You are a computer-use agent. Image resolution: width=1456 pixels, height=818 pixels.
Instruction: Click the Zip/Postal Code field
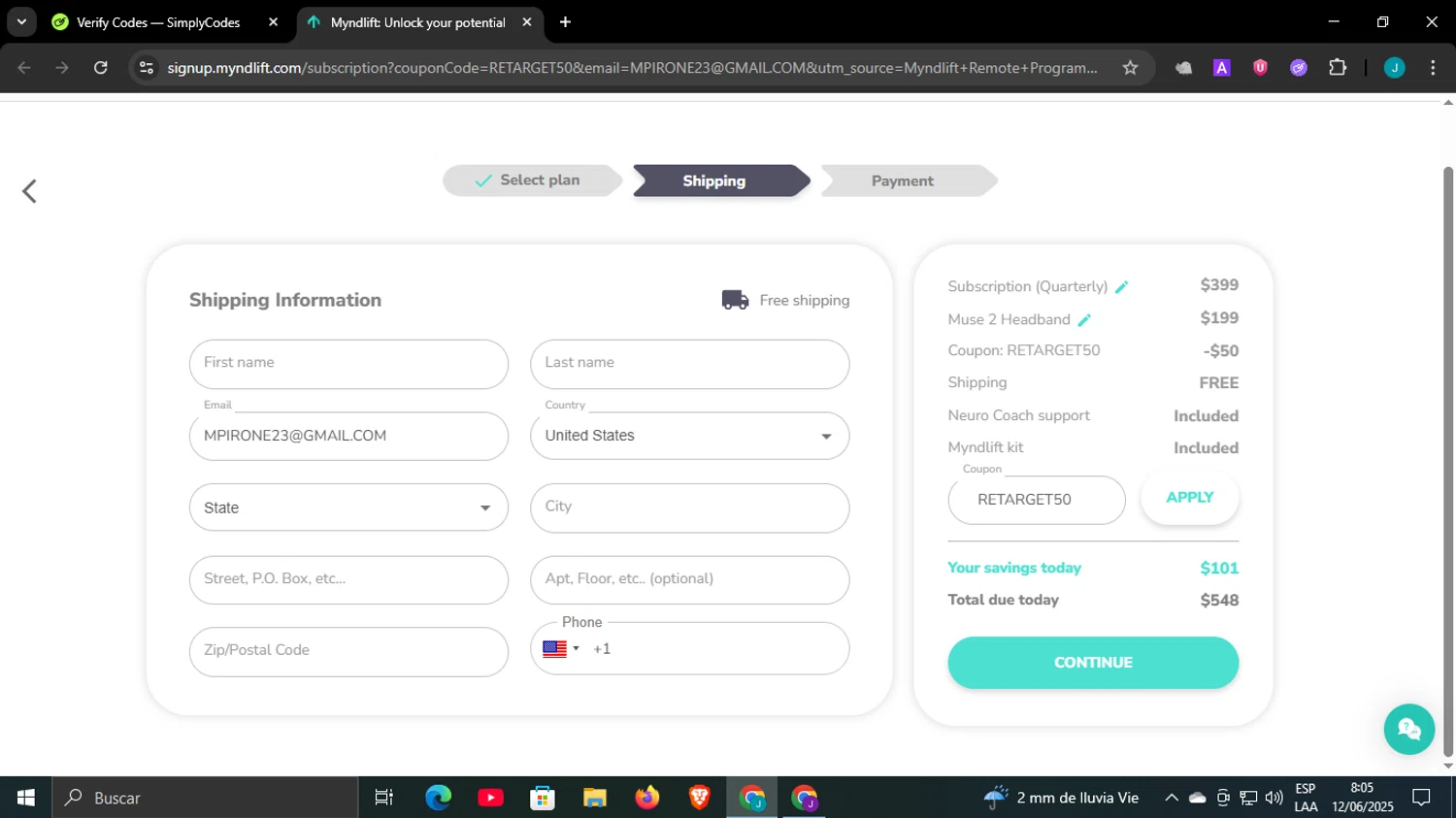348,651
